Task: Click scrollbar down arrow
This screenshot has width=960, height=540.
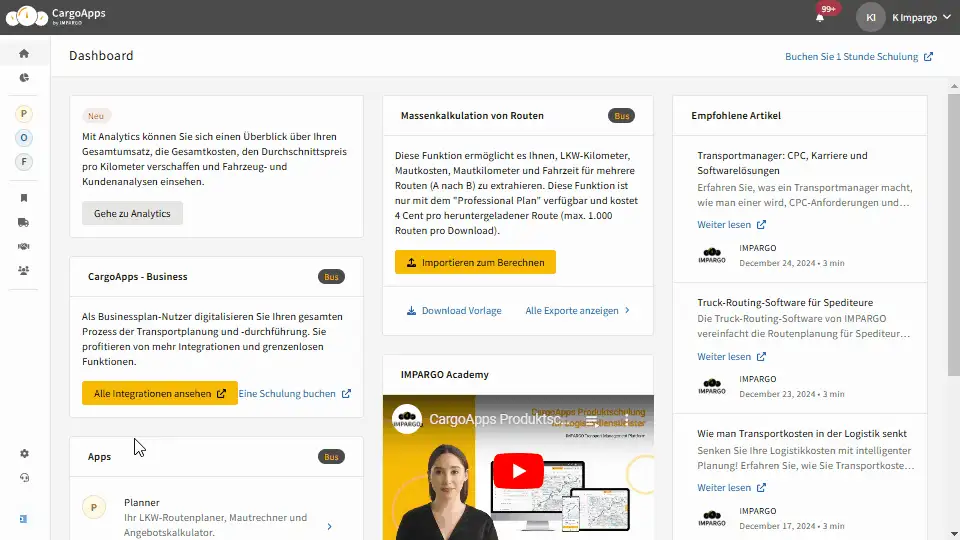Action: 954,534
